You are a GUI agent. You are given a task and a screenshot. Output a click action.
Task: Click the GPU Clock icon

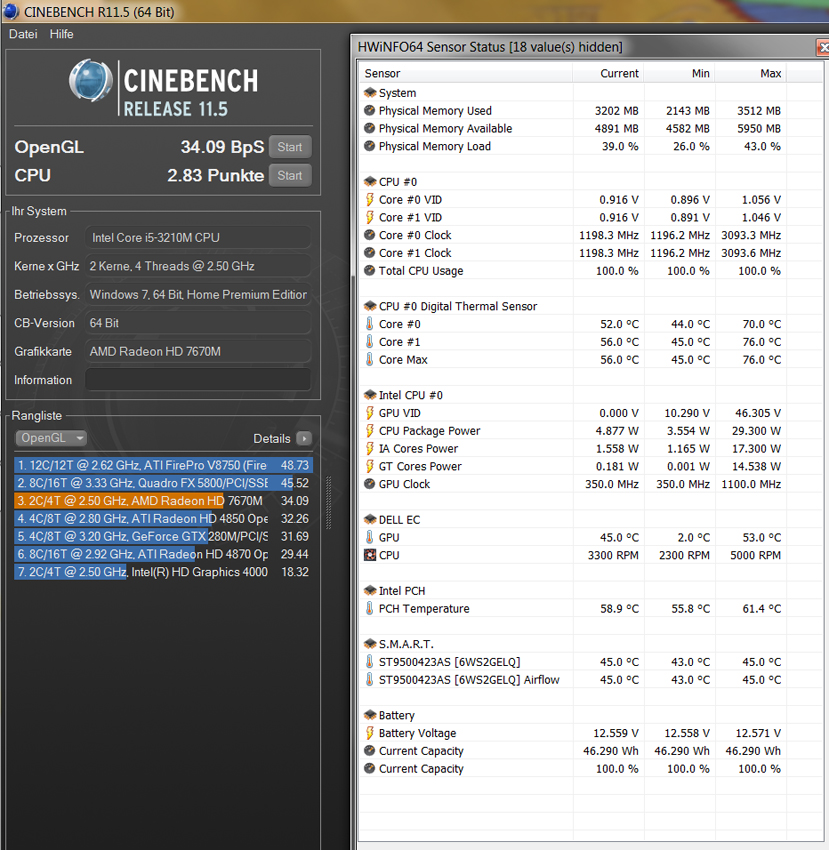(370, 484)
